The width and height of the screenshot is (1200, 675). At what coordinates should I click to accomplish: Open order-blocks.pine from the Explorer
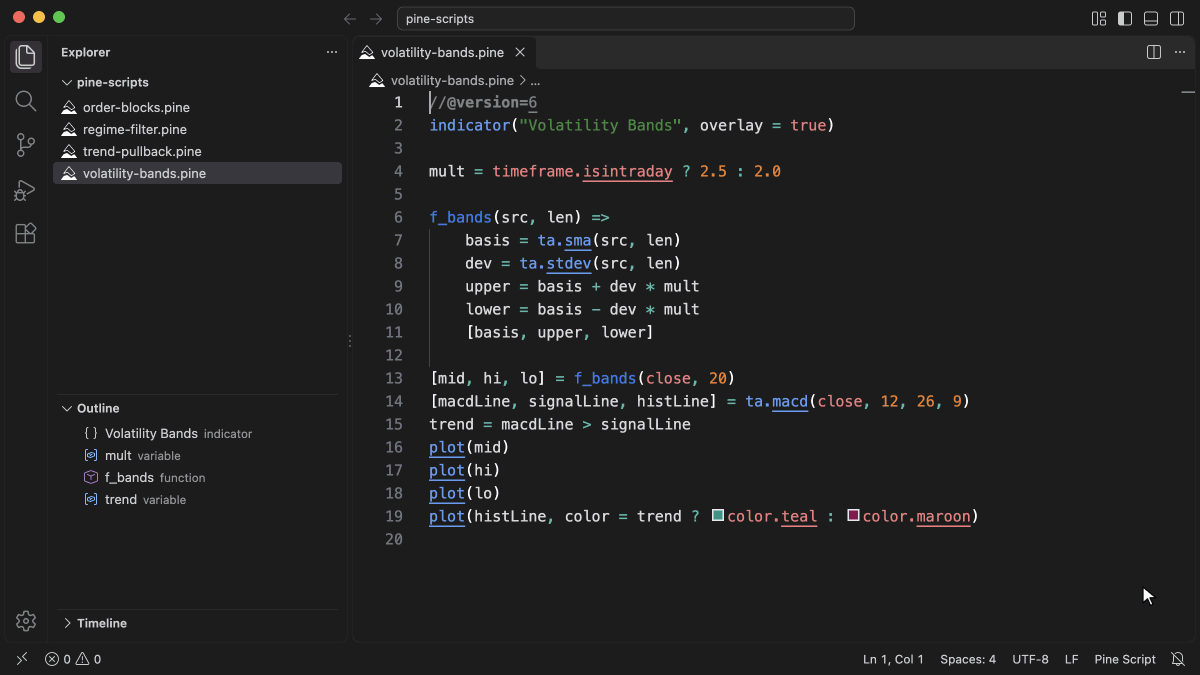click(197, 108)
